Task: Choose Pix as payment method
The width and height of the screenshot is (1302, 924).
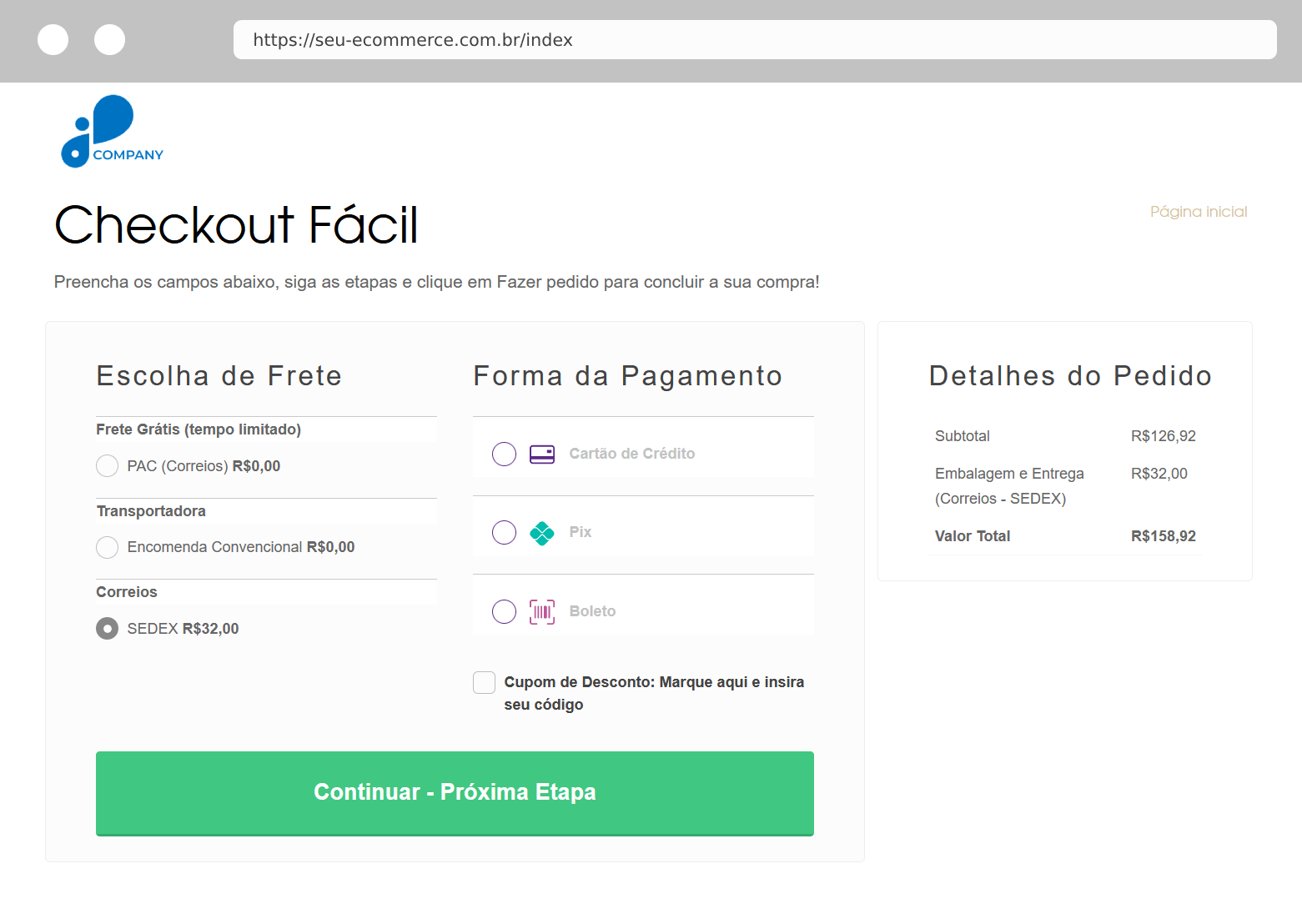Action: click(504, 533)
